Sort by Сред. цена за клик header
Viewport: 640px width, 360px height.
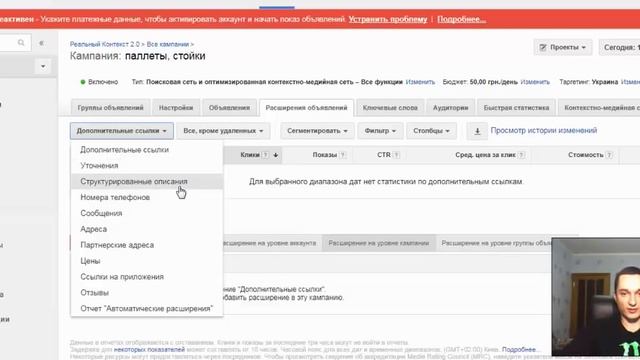pos(485,155)
